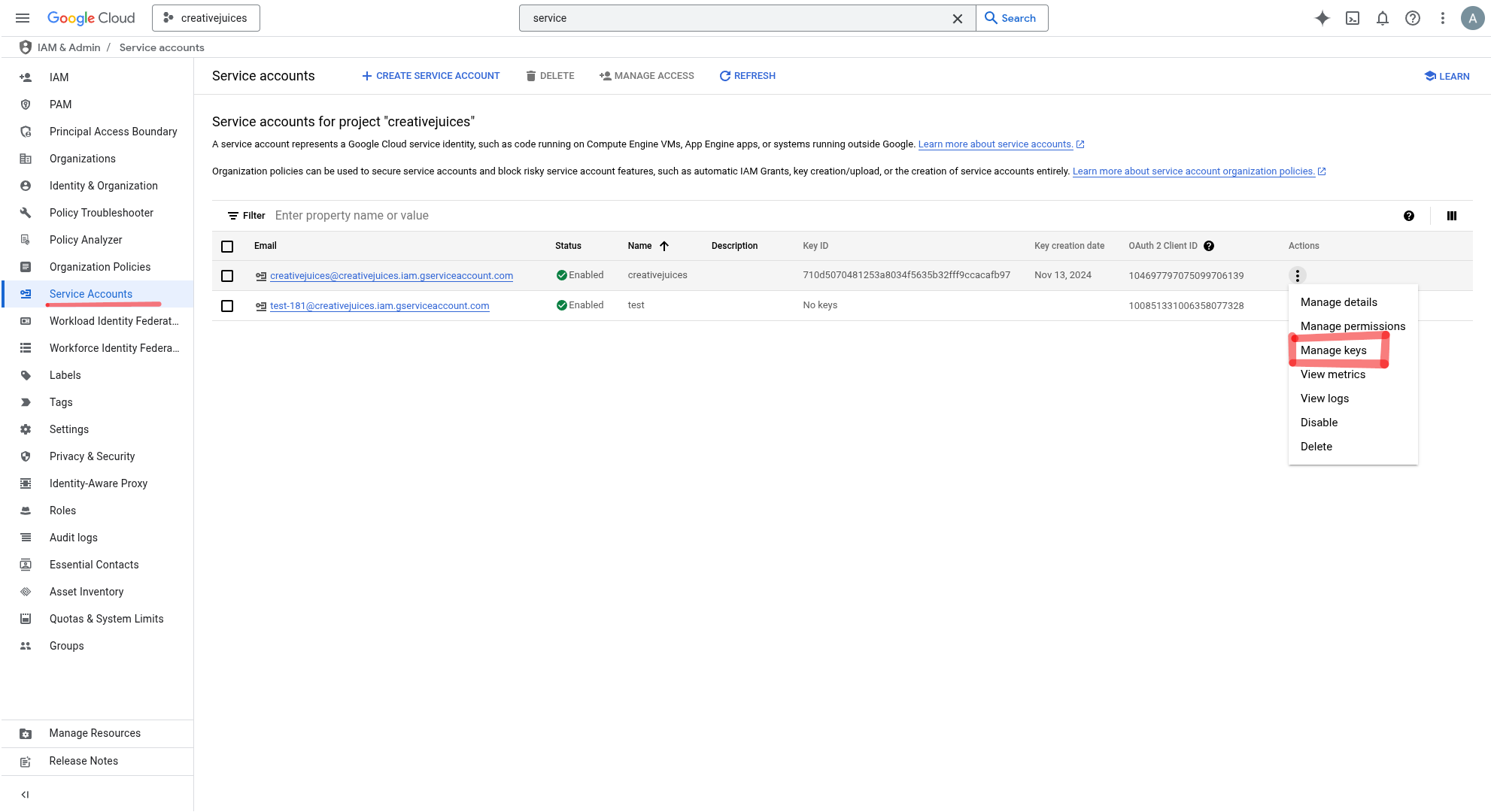Open the notifications bell

[1383, 18]
